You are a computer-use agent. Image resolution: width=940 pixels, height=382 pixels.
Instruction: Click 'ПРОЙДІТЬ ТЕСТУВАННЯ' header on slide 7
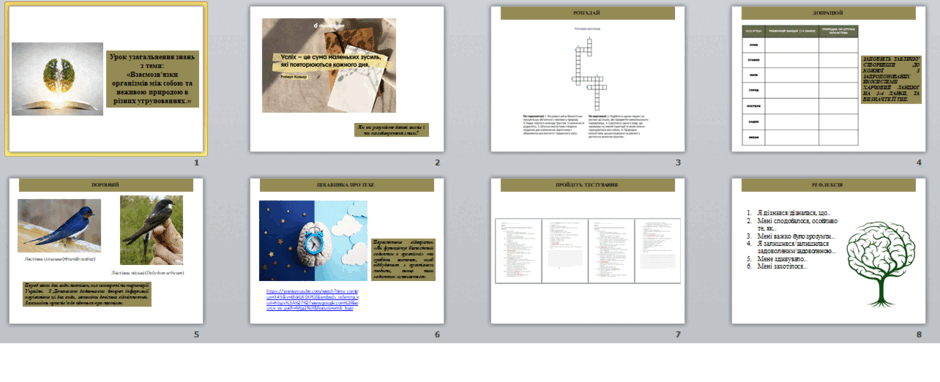[x=588, y=185]
